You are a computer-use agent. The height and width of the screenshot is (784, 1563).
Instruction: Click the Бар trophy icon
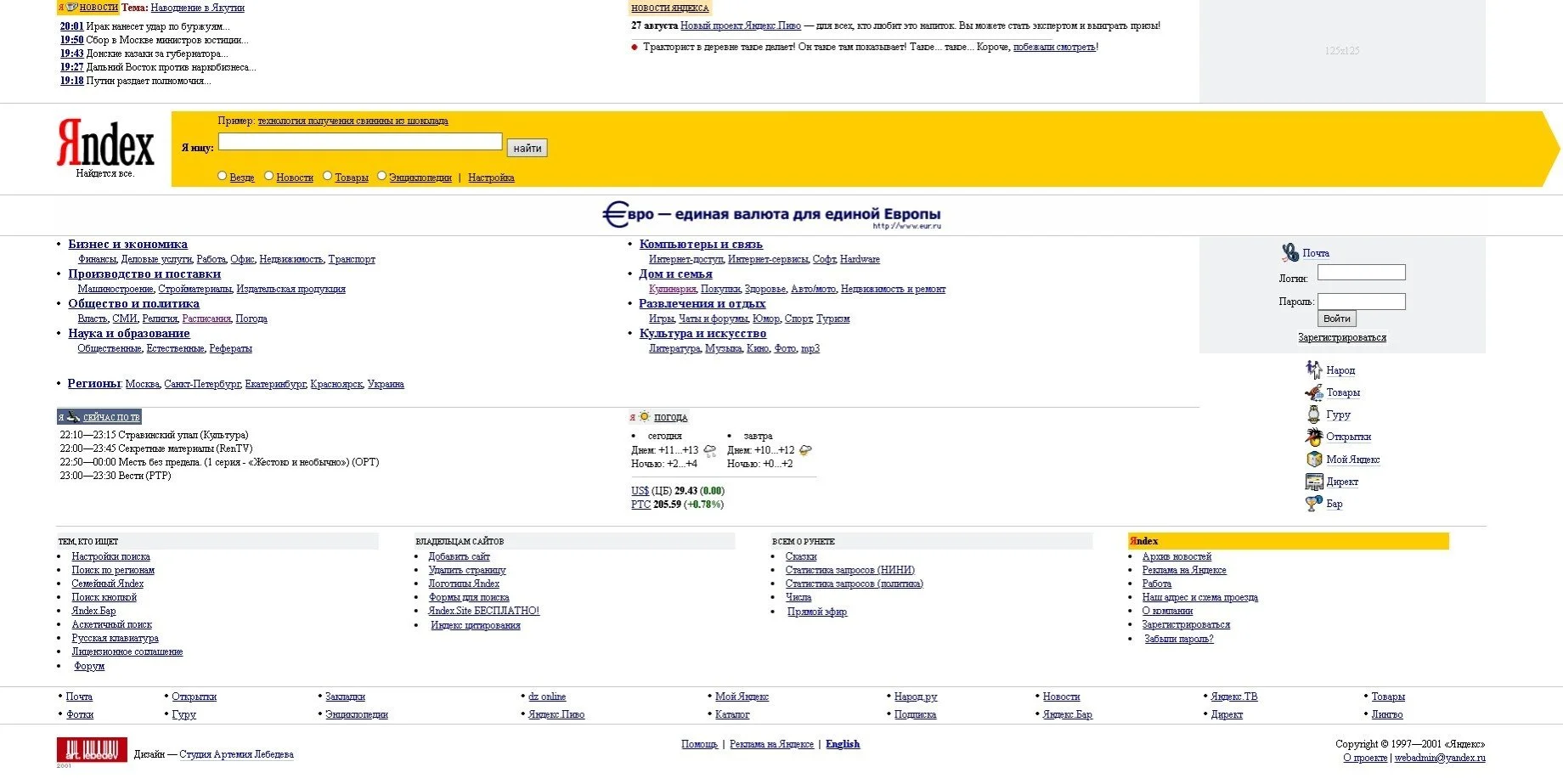[1313, 504]
